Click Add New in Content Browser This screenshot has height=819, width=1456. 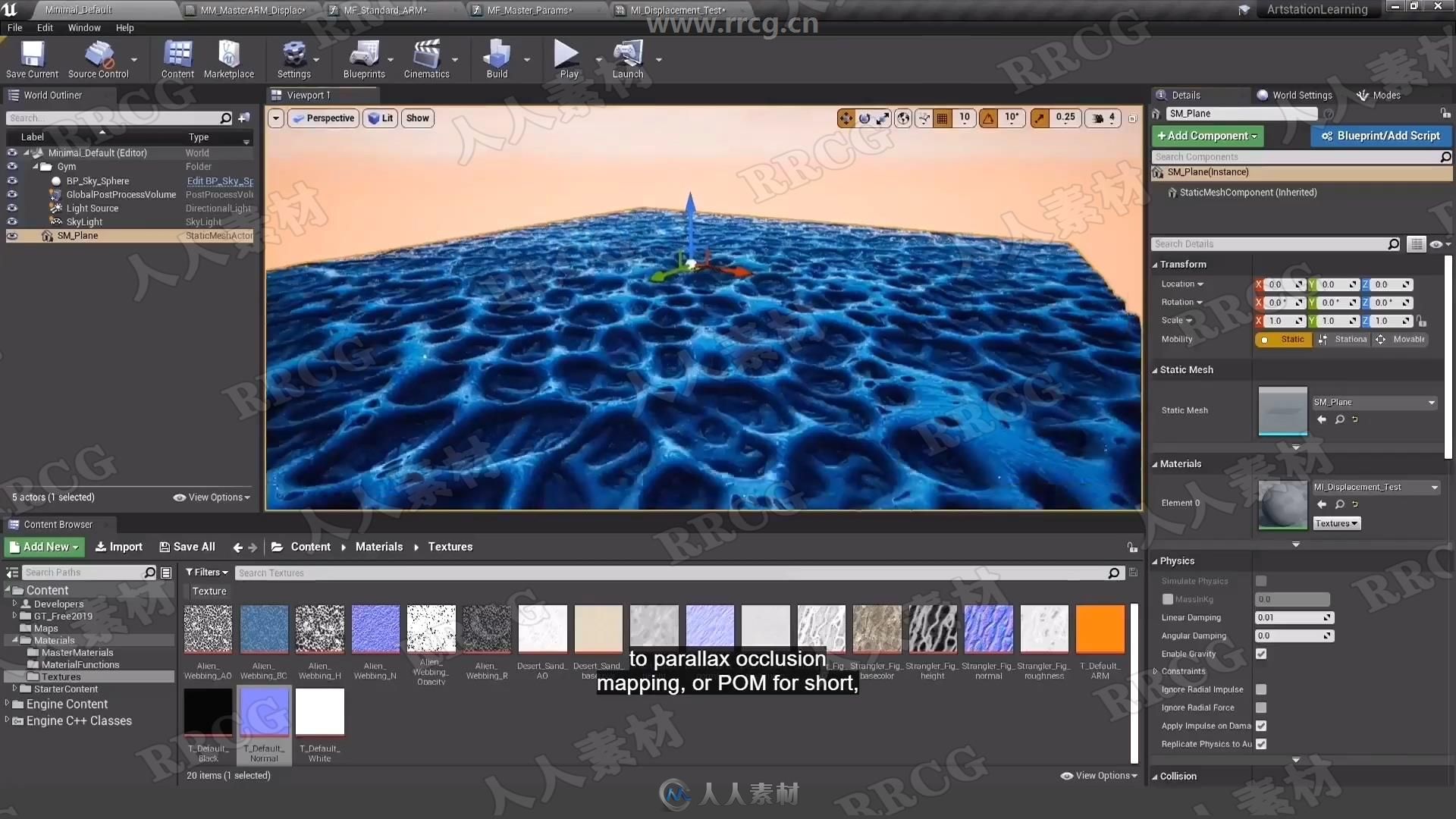point(45,547)
